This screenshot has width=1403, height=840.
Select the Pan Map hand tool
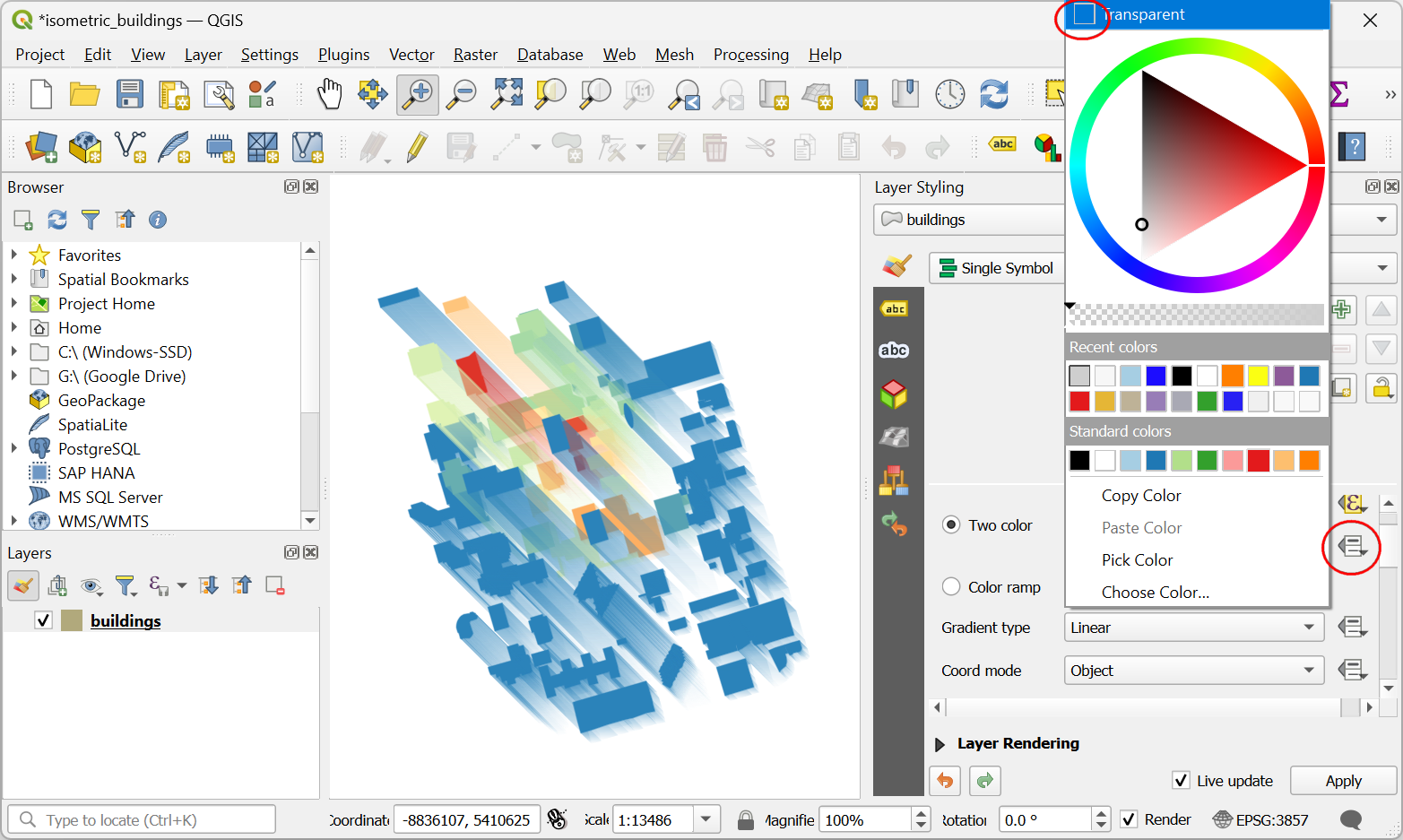(330, 94)
